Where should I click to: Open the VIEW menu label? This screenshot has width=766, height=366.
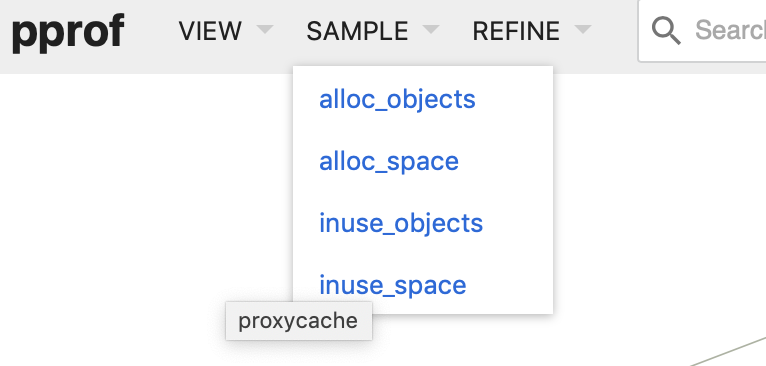pyautogui.click(x=210, y=31)
